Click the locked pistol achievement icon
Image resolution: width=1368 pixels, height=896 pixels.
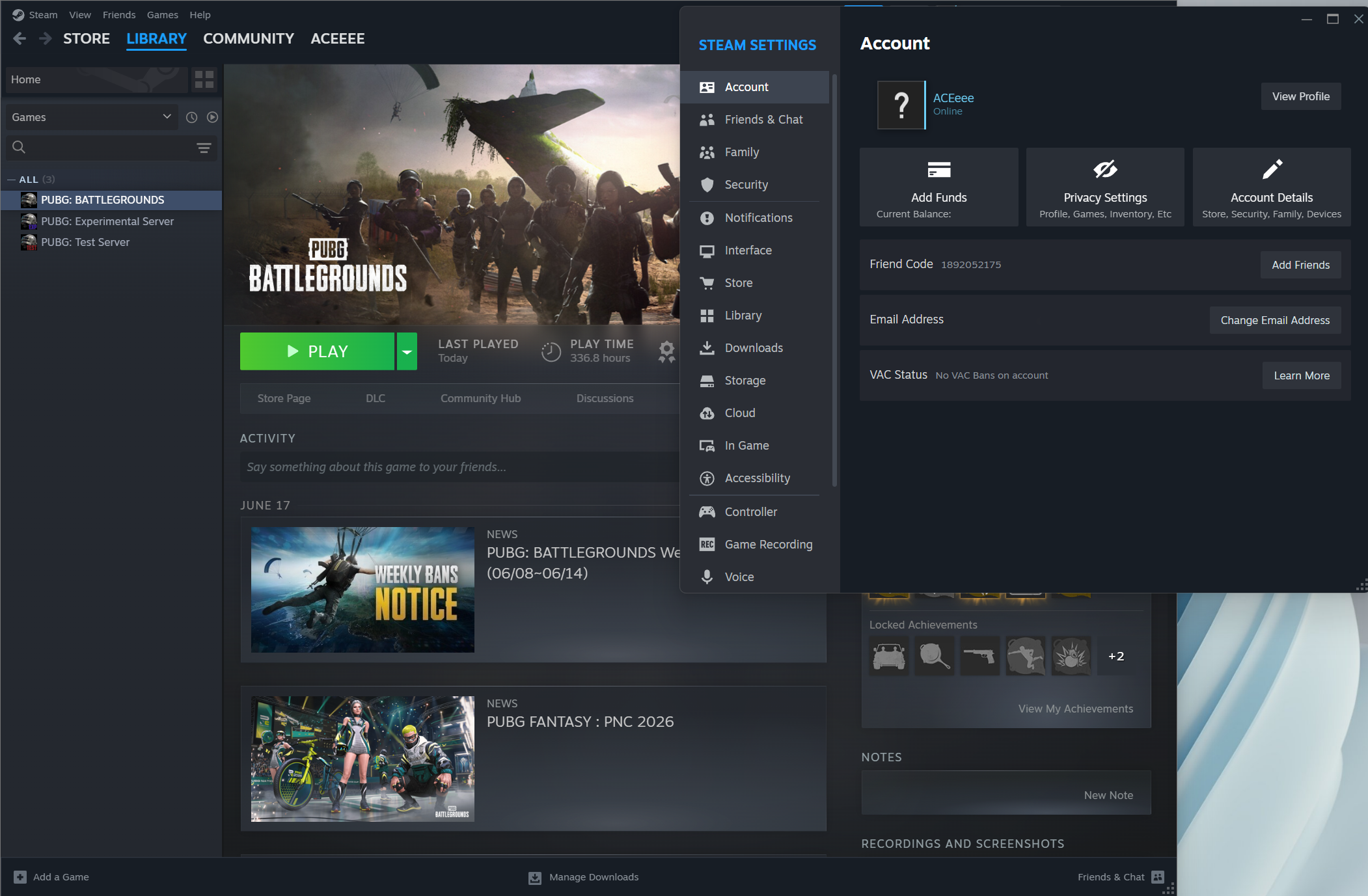pyautogui.click(x=980, y=656)
